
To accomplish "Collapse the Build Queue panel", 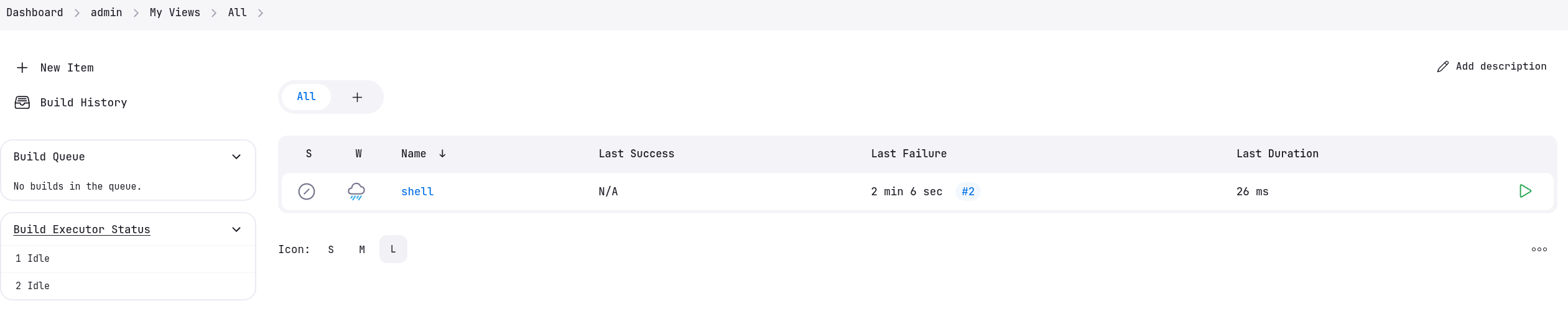I will click(236, 157).
